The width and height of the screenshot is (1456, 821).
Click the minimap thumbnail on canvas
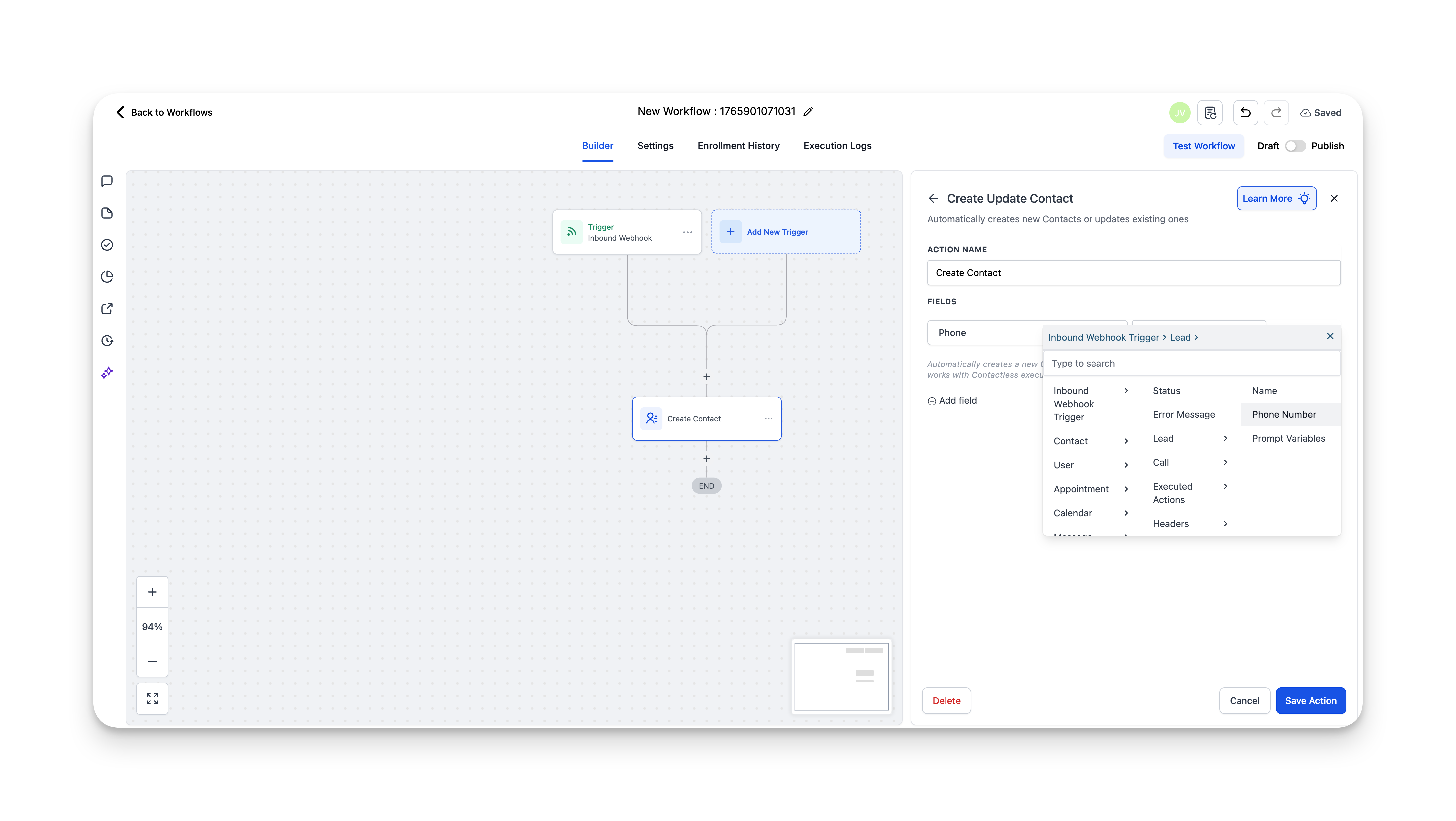pyautogui.click(x=841, y=676)
